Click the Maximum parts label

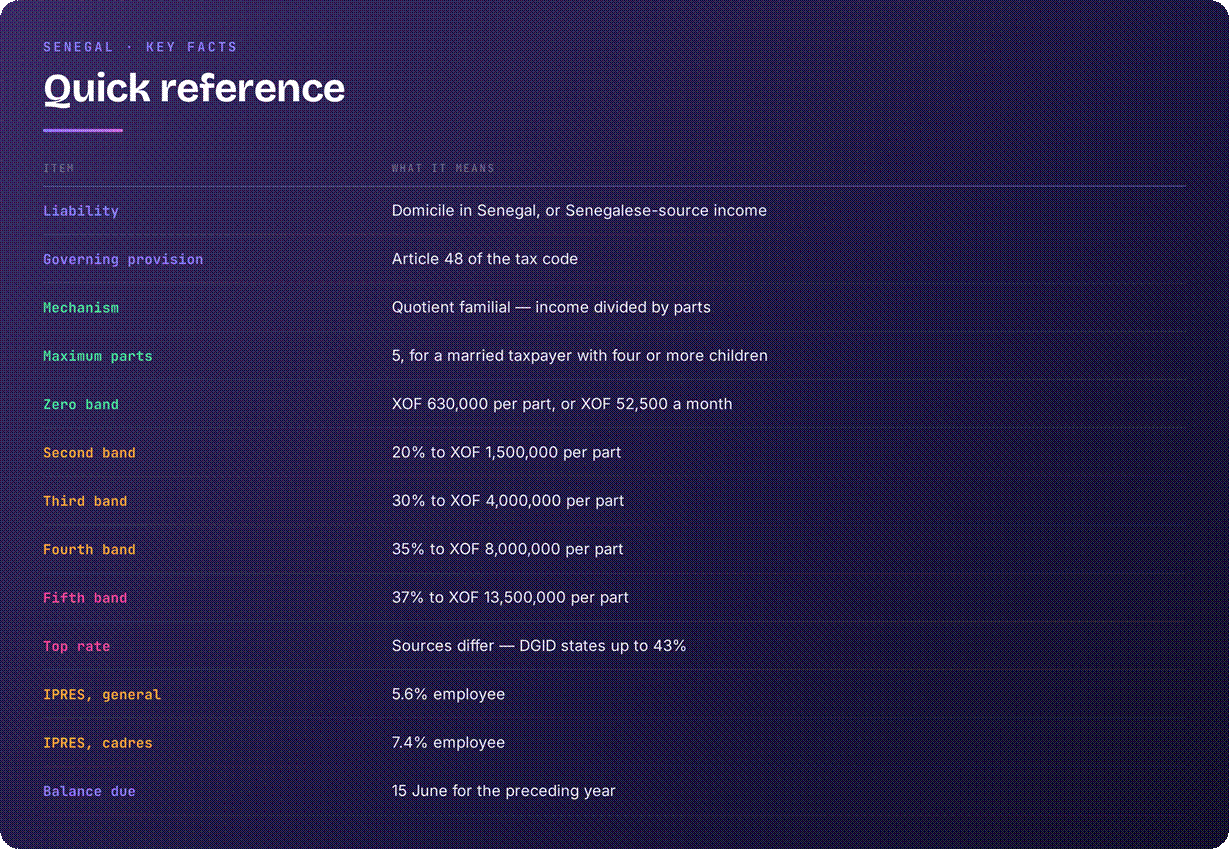[x=98, y=356]
